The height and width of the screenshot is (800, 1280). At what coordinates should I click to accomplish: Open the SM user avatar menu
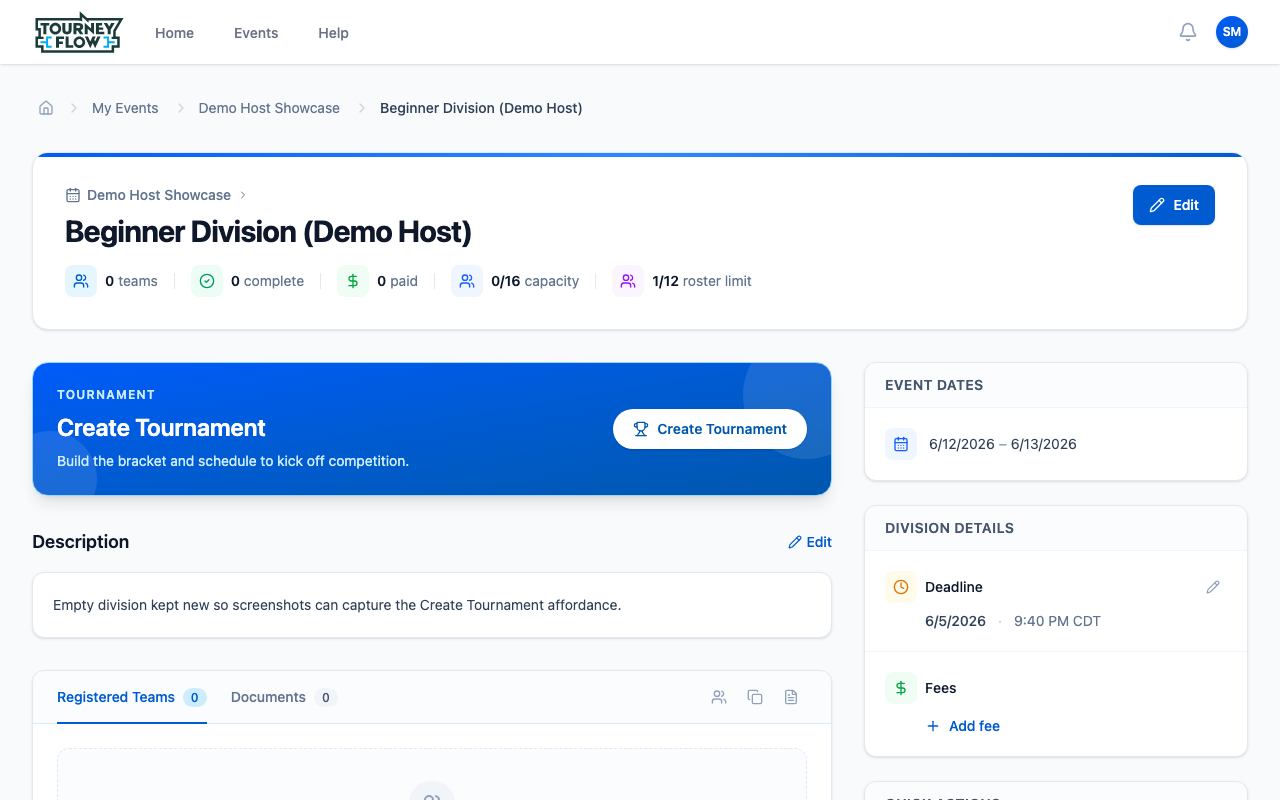point(1232,32)
